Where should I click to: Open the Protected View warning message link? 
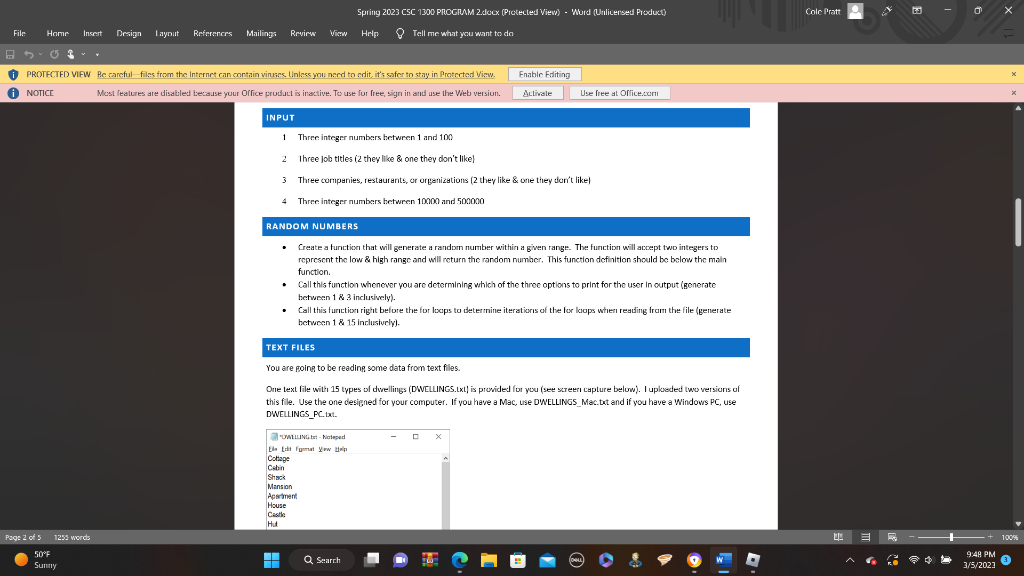[x=296, y=74]
